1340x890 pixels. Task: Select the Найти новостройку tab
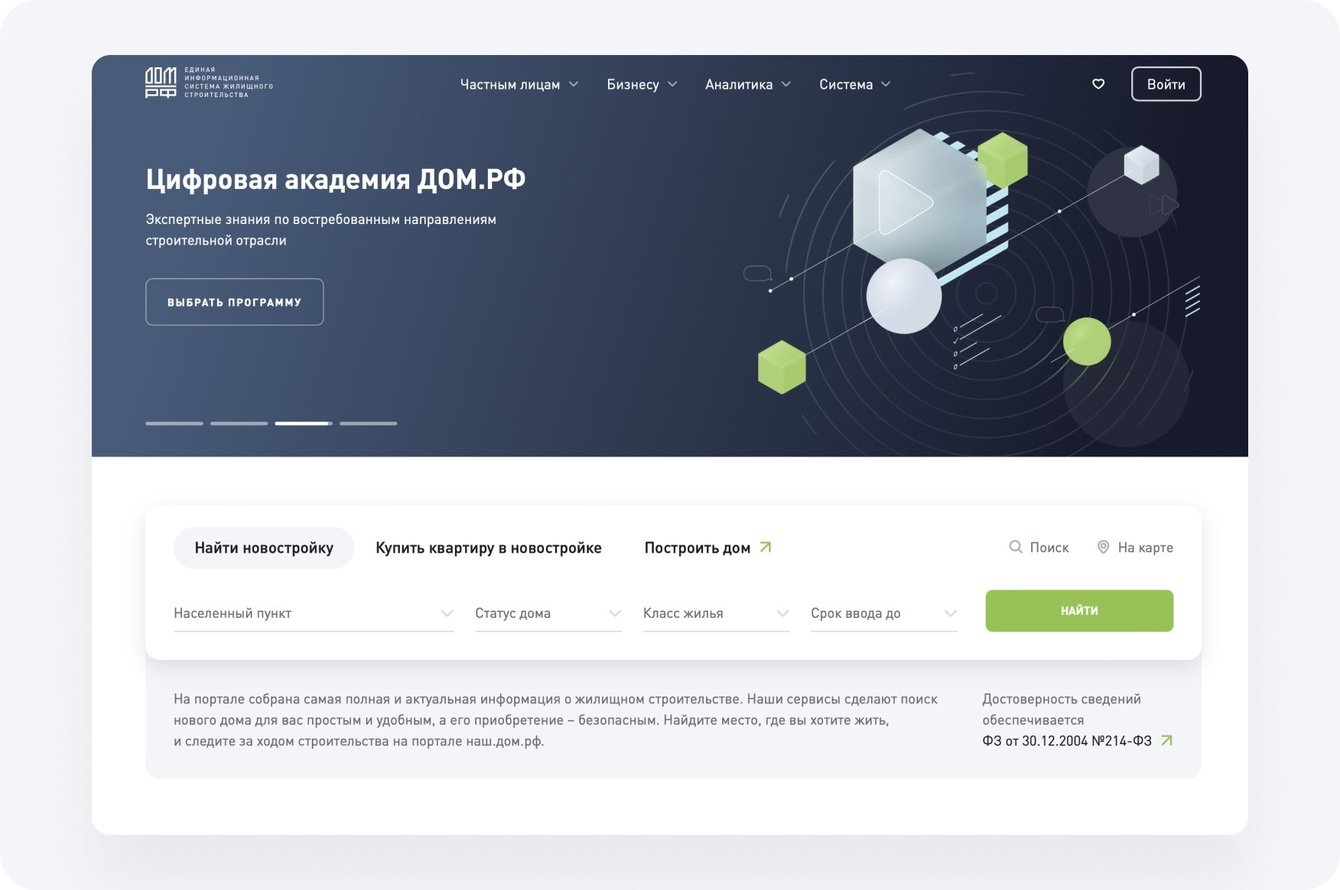click(x=264, y=548)
